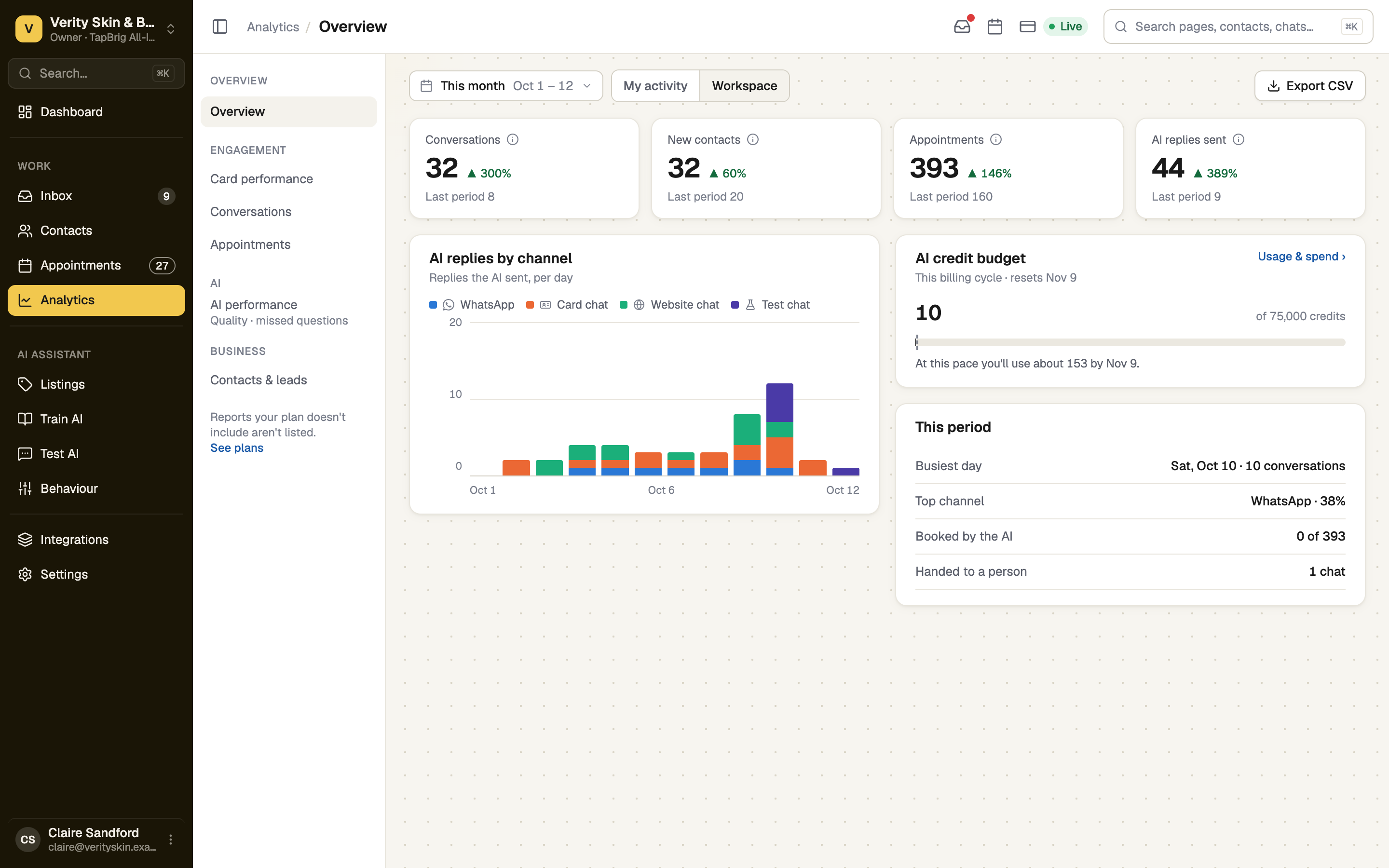Switch to Workspace view

click(x=745, y=86)
